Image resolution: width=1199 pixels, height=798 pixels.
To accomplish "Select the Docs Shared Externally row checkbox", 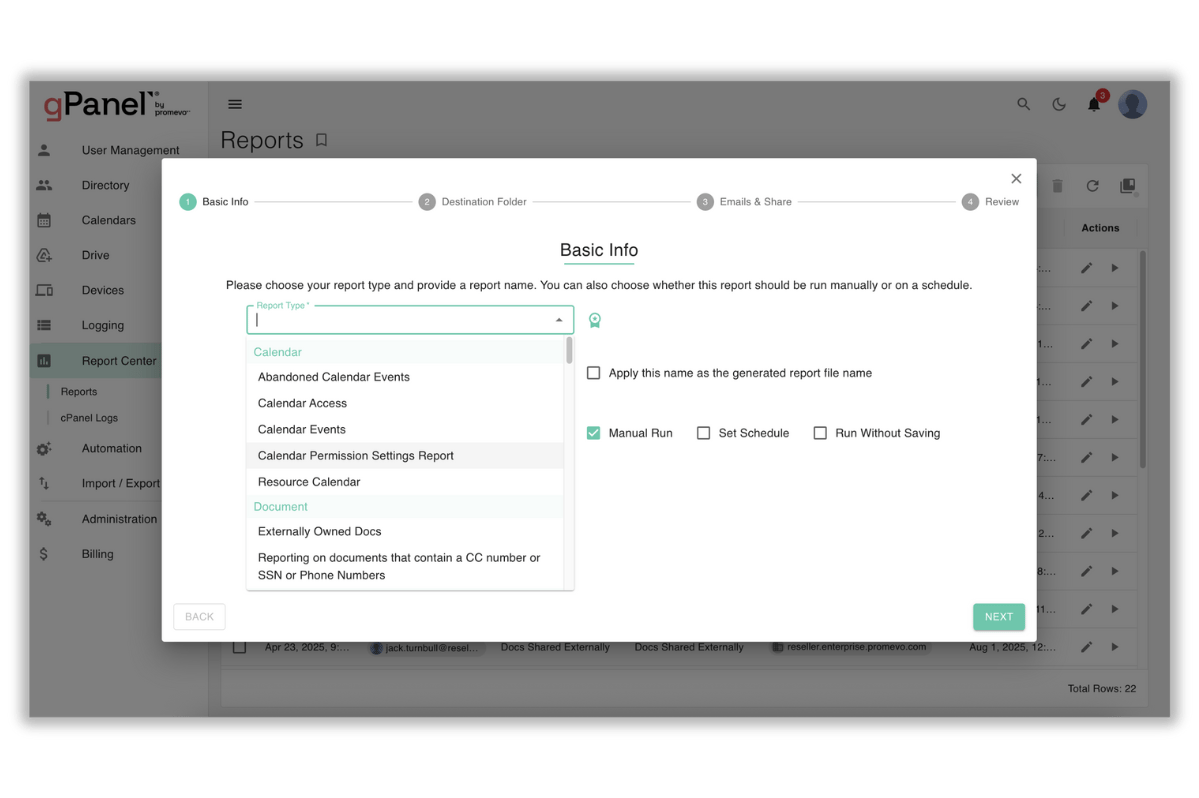I will point(239,647).
